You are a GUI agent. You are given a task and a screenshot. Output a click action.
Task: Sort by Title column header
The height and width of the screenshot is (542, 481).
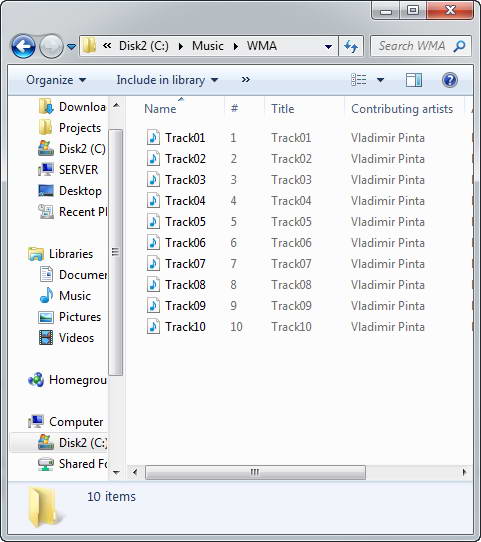(283, 109)
